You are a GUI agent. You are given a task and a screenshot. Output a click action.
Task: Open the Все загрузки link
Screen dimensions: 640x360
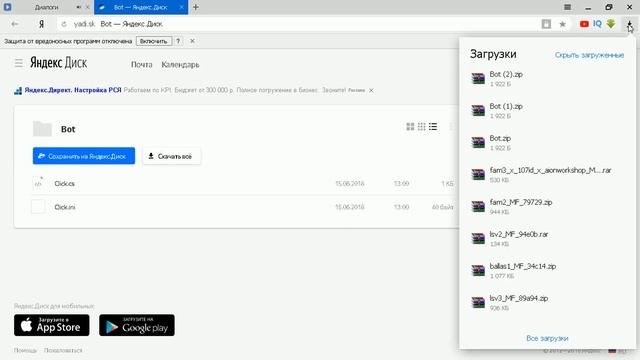tap(547, 338)
